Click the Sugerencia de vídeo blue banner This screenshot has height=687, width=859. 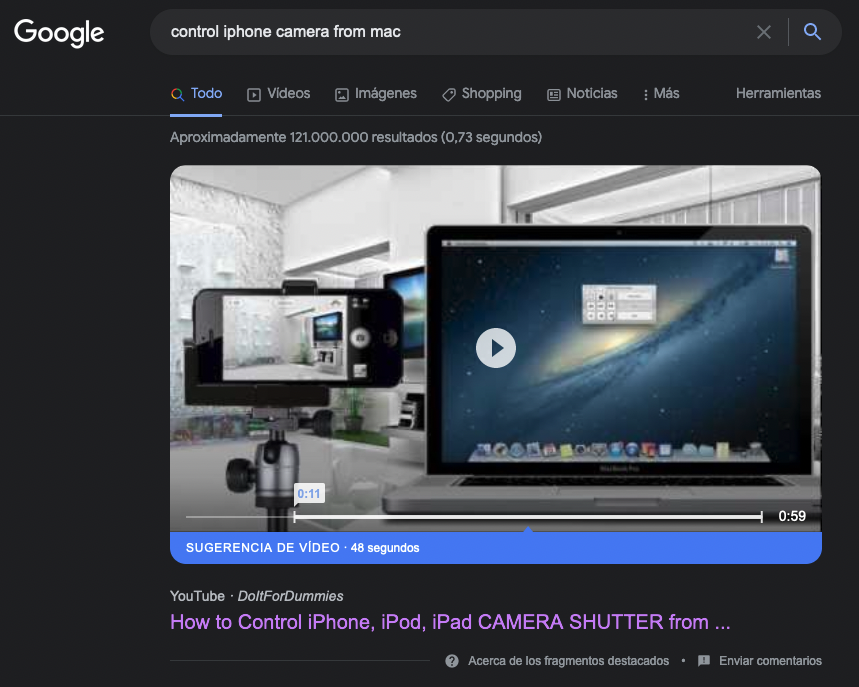pyautogui.click(x=496, y=547)
